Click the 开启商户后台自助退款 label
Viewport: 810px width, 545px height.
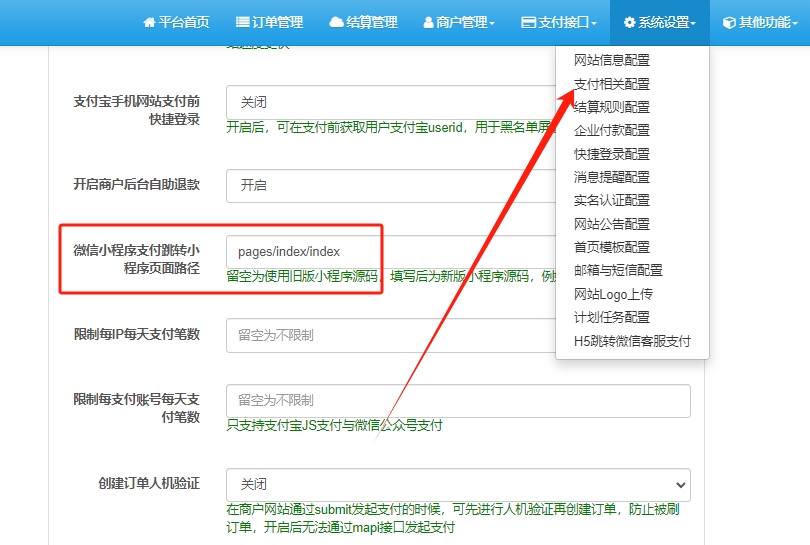[x=137, y=184]
